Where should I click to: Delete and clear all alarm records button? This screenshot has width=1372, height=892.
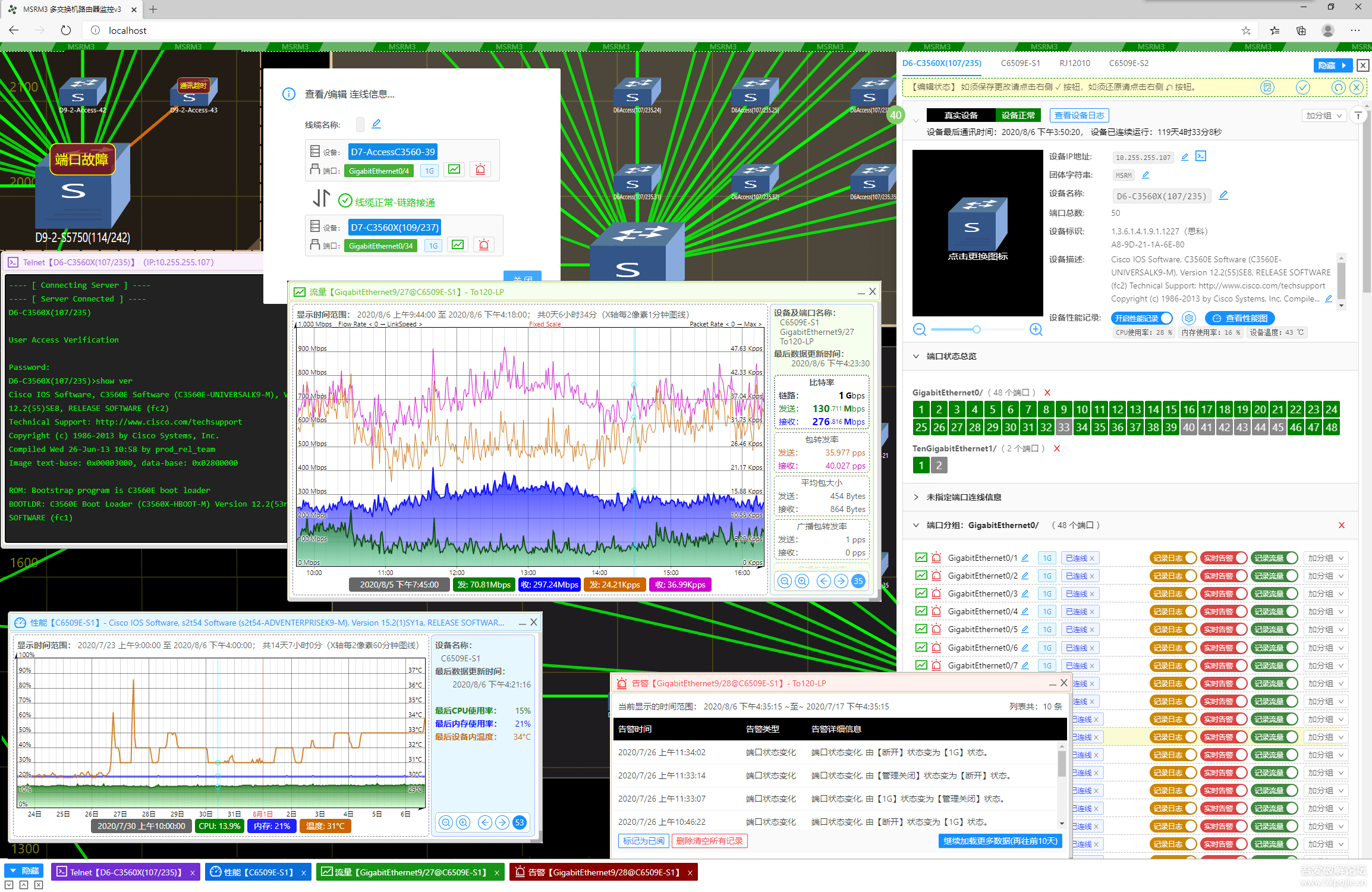[709, 840]
